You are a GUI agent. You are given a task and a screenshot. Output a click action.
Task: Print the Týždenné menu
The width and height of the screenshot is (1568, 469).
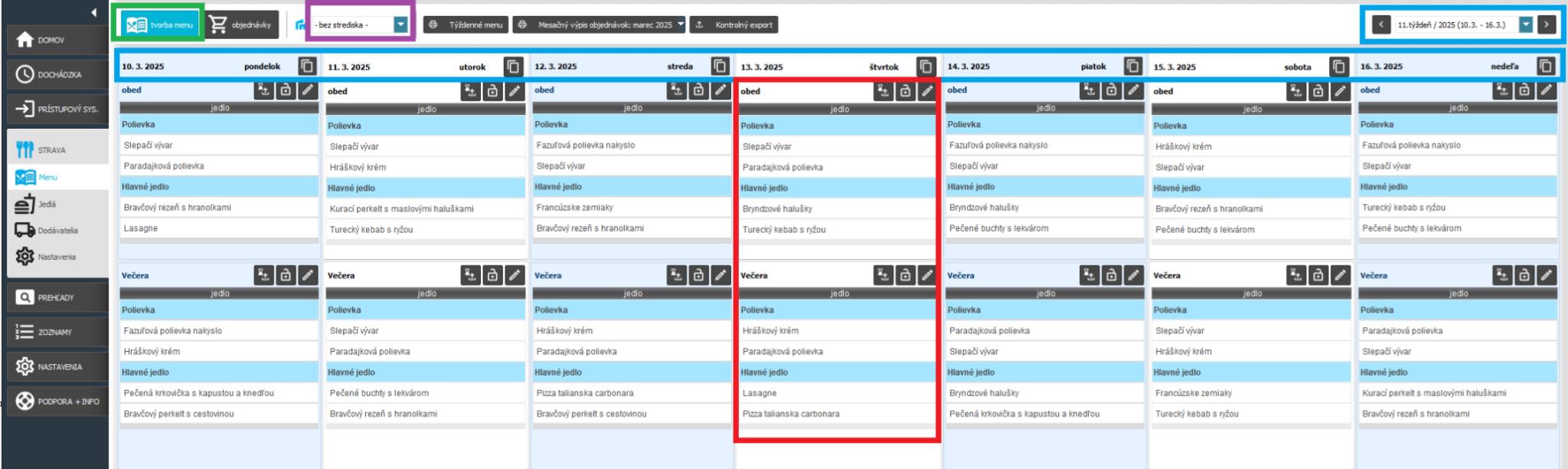point(465,25)
